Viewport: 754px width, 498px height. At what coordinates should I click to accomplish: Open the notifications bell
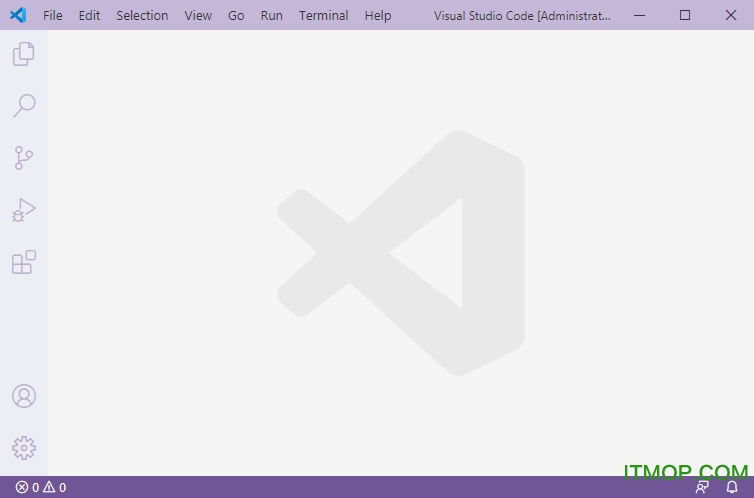click(732, 487)
